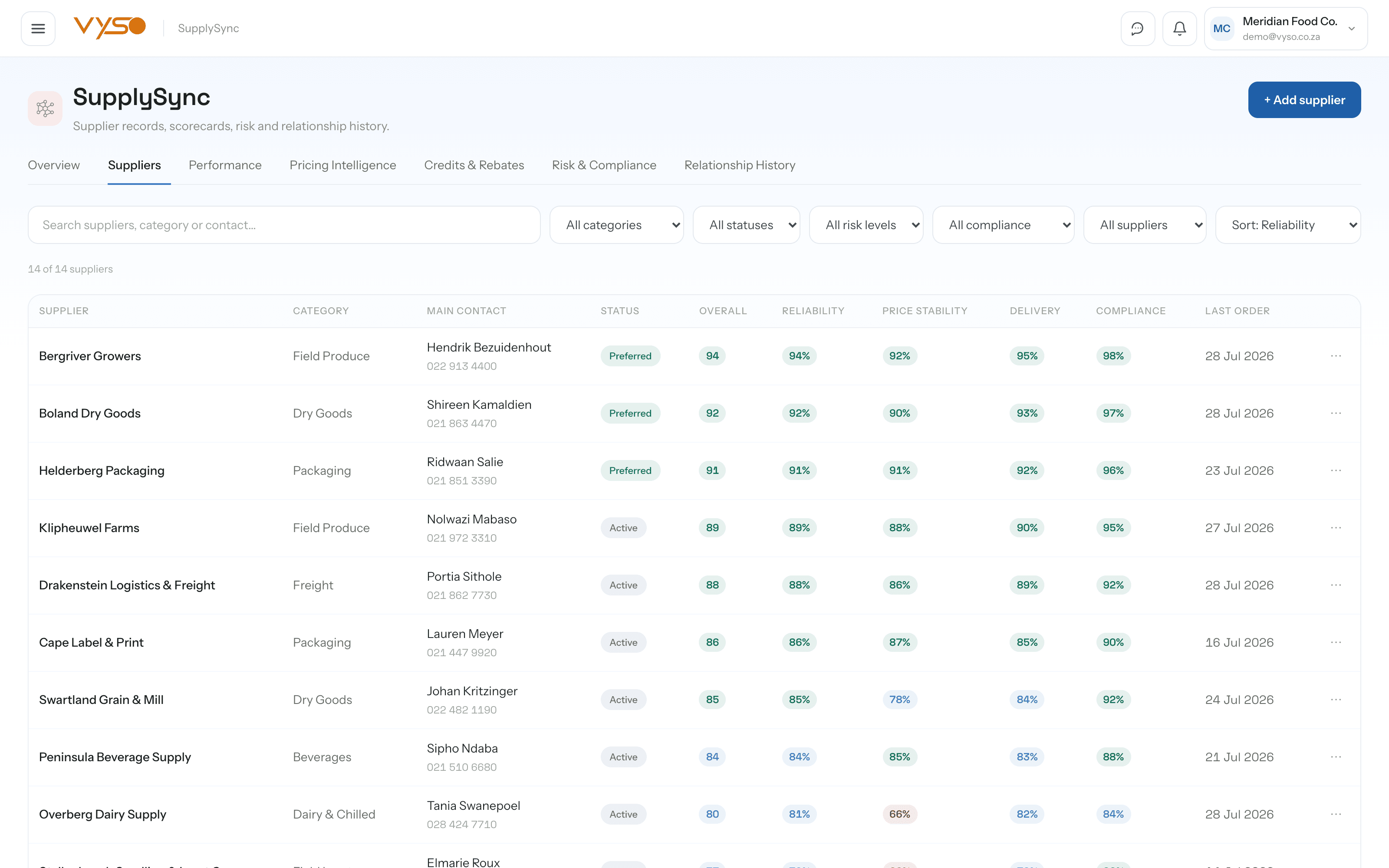Click the Preferred badge for Boland Dry Goods
1389x868 pixels.
click(630, 413)
